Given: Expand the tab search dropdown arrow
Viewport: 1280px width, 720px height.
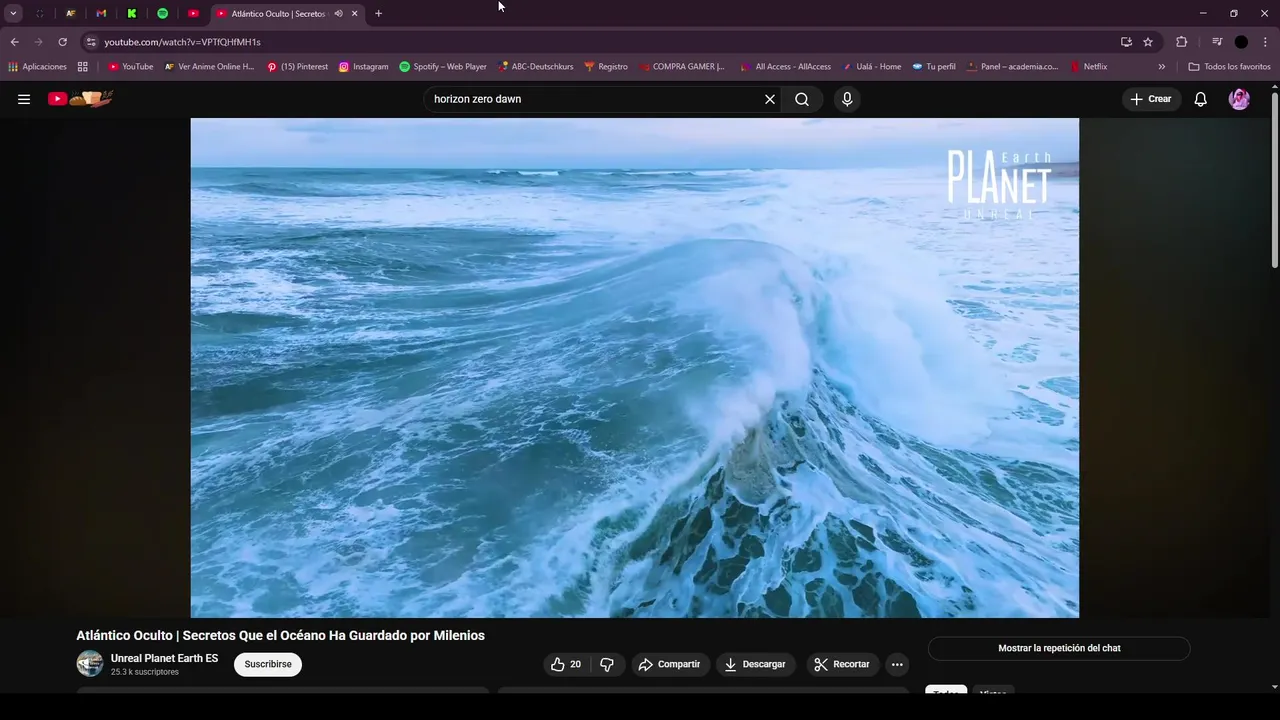Looking at the screenshot, I should click(x=13, y=13).
